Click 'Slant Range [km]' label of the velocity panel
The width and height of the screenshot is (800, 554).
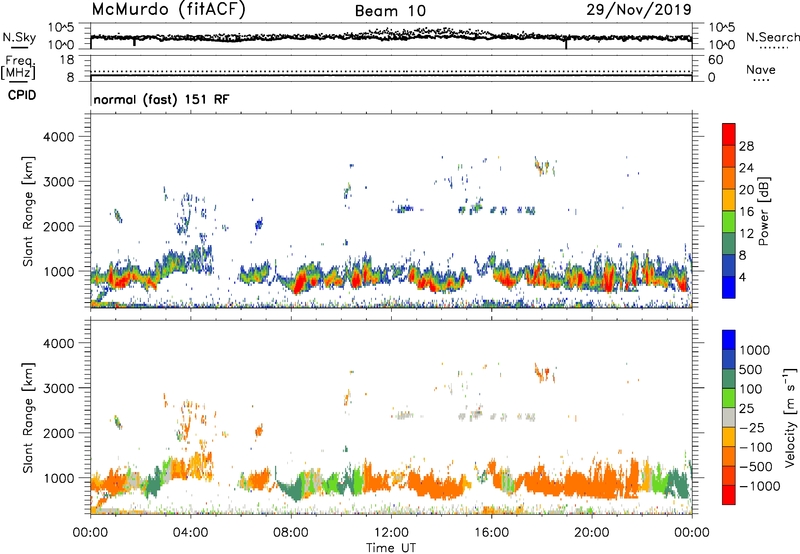point(28,418)
